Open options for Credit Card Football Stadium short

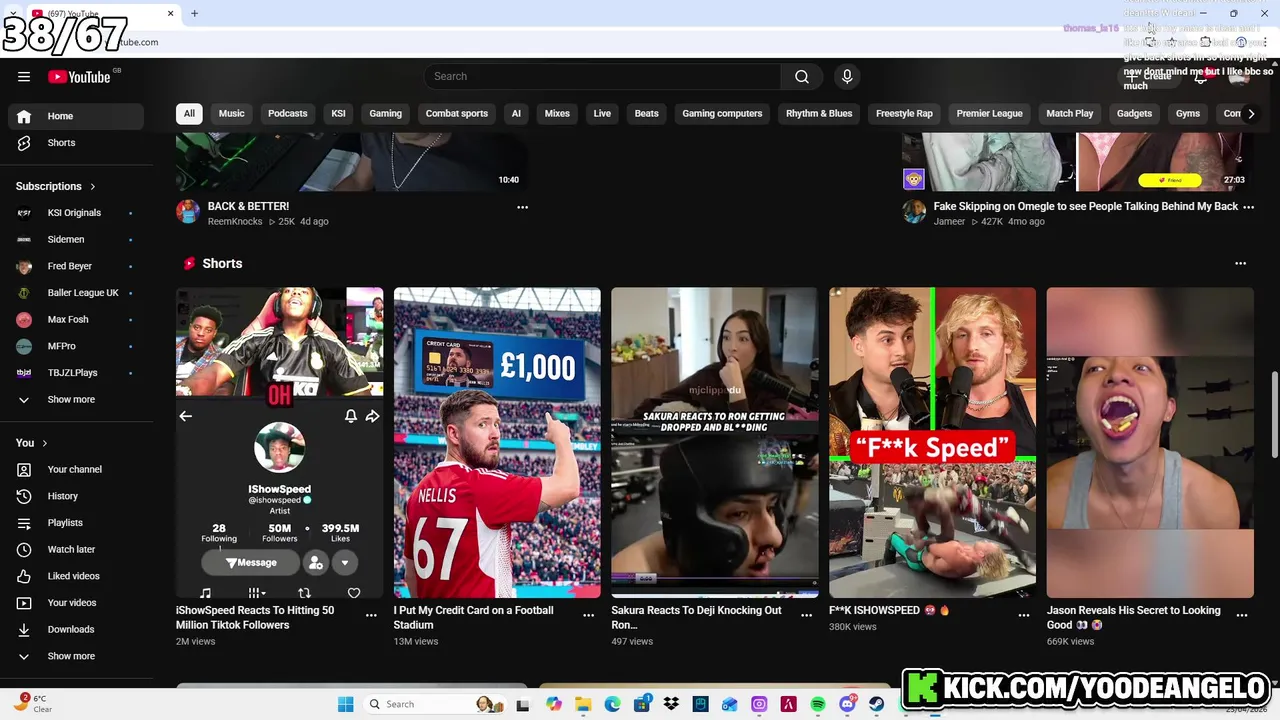click(x=589, y=616)
